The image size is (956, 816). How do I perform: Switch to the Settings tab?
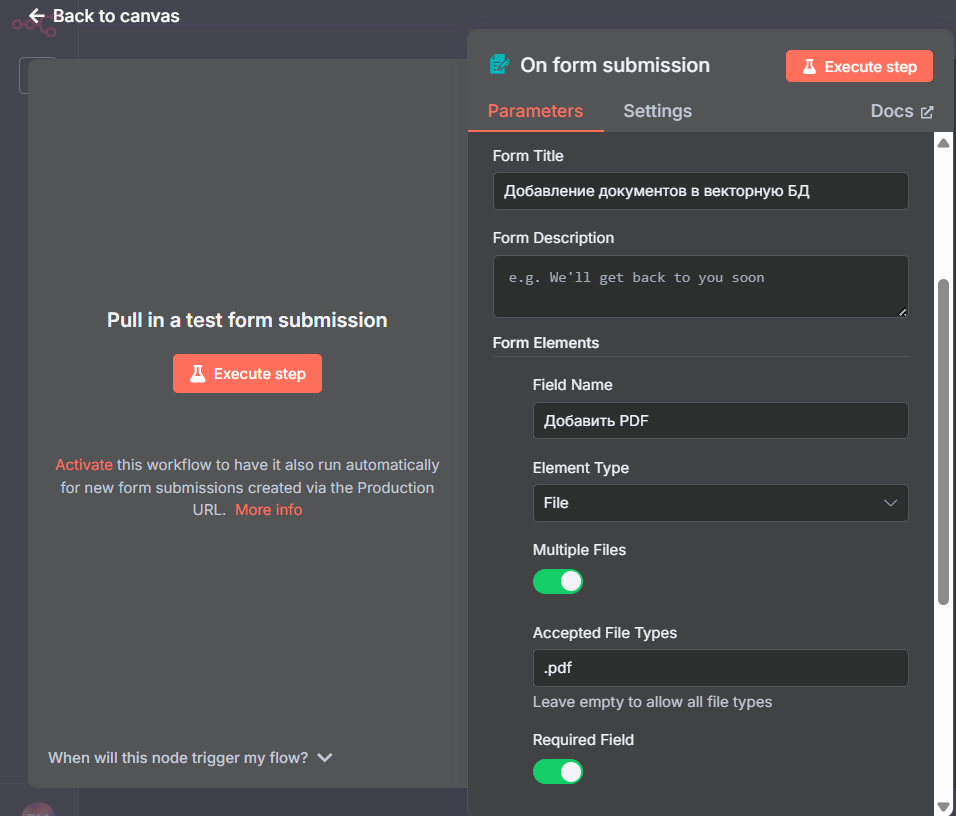tap(657, 111)
